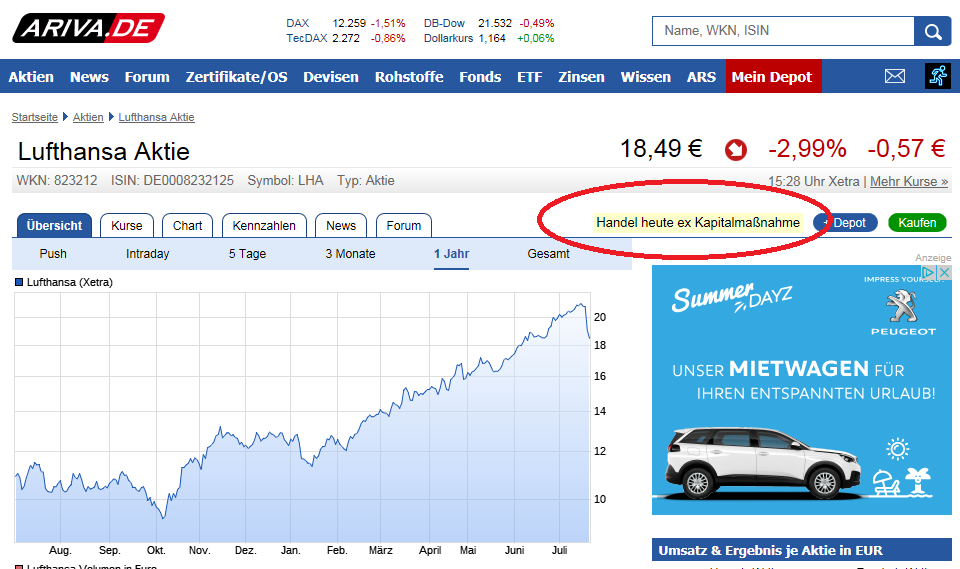960x569 pixels.
Task: Select Gesamt chart range
Action: pos(549,254)
